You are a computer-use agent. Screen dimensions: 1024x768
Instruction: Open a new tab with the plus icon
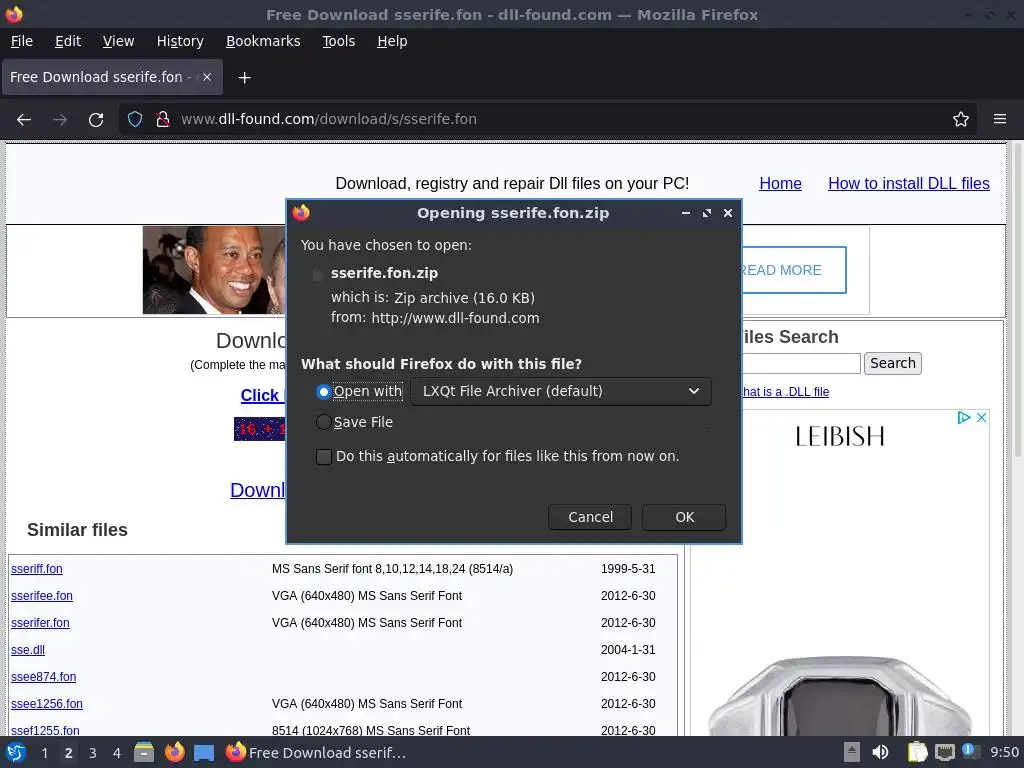[244, 78]
